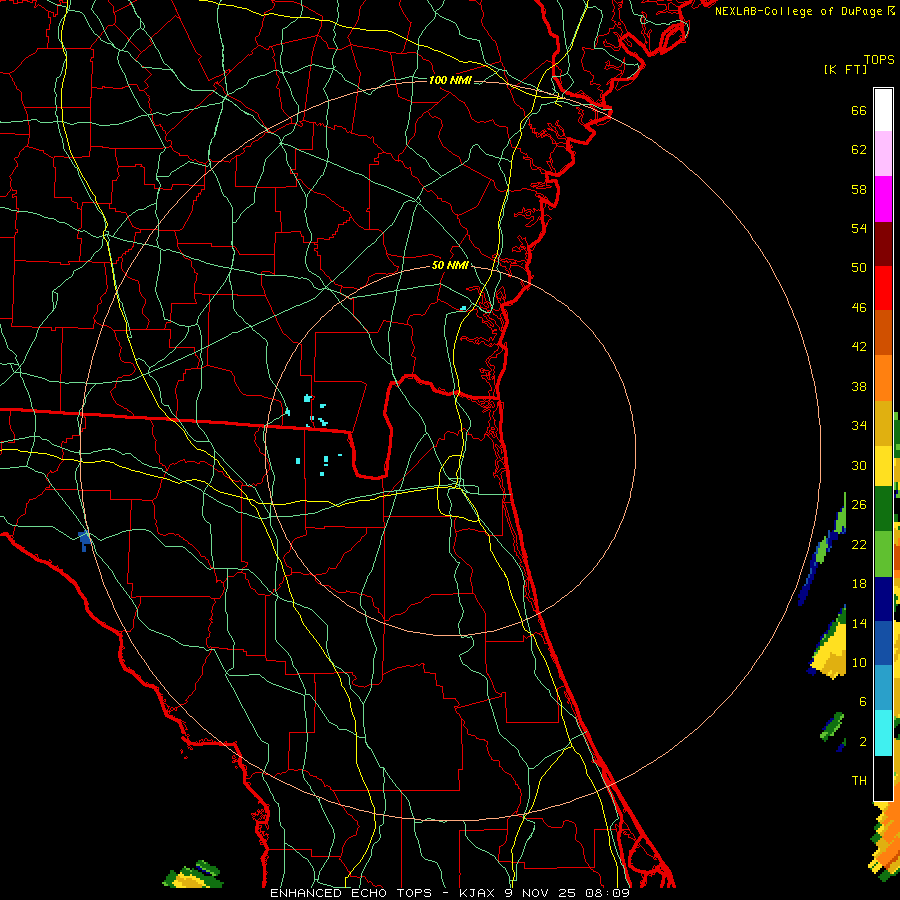This screenshot has width=900, height=900.
Task: Select the 50 legend value
Action: (859, 268)
